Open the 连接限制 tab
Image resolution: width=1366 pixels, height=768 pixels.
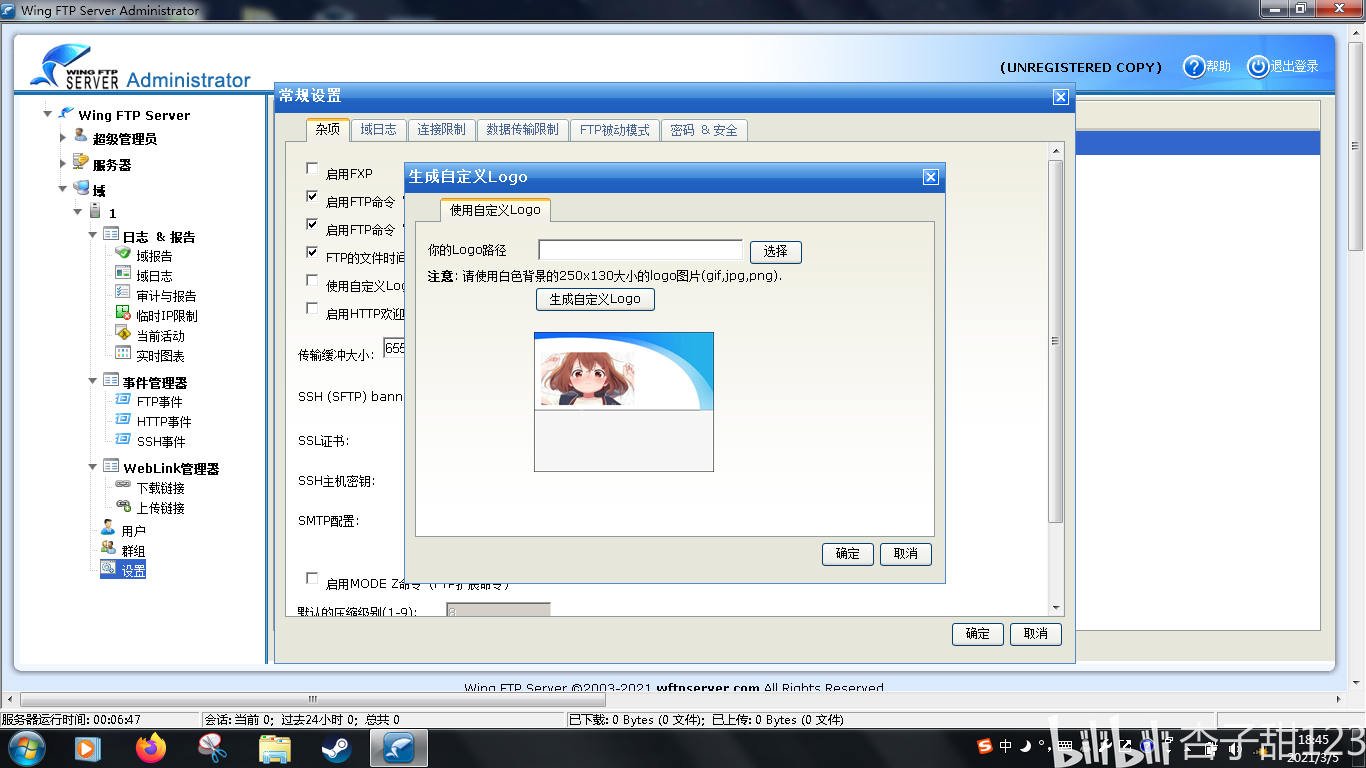(x=442, y=130)
